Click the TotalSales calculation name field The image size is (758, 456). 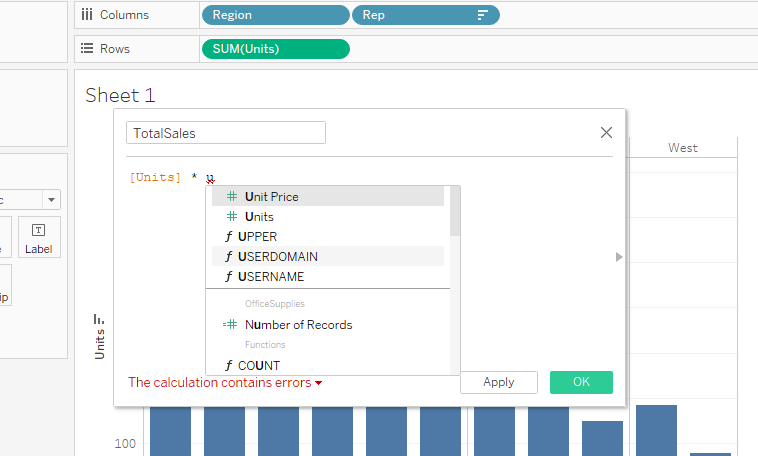coord(226,133)
